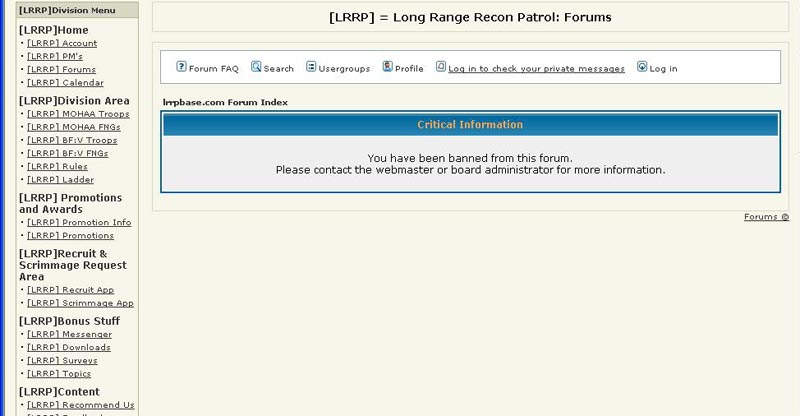Launch [LRRP] Messenger link
Image resolution: width=800 pixels, height=416 pixels.
pyautogui.click(x=69, y=334)
